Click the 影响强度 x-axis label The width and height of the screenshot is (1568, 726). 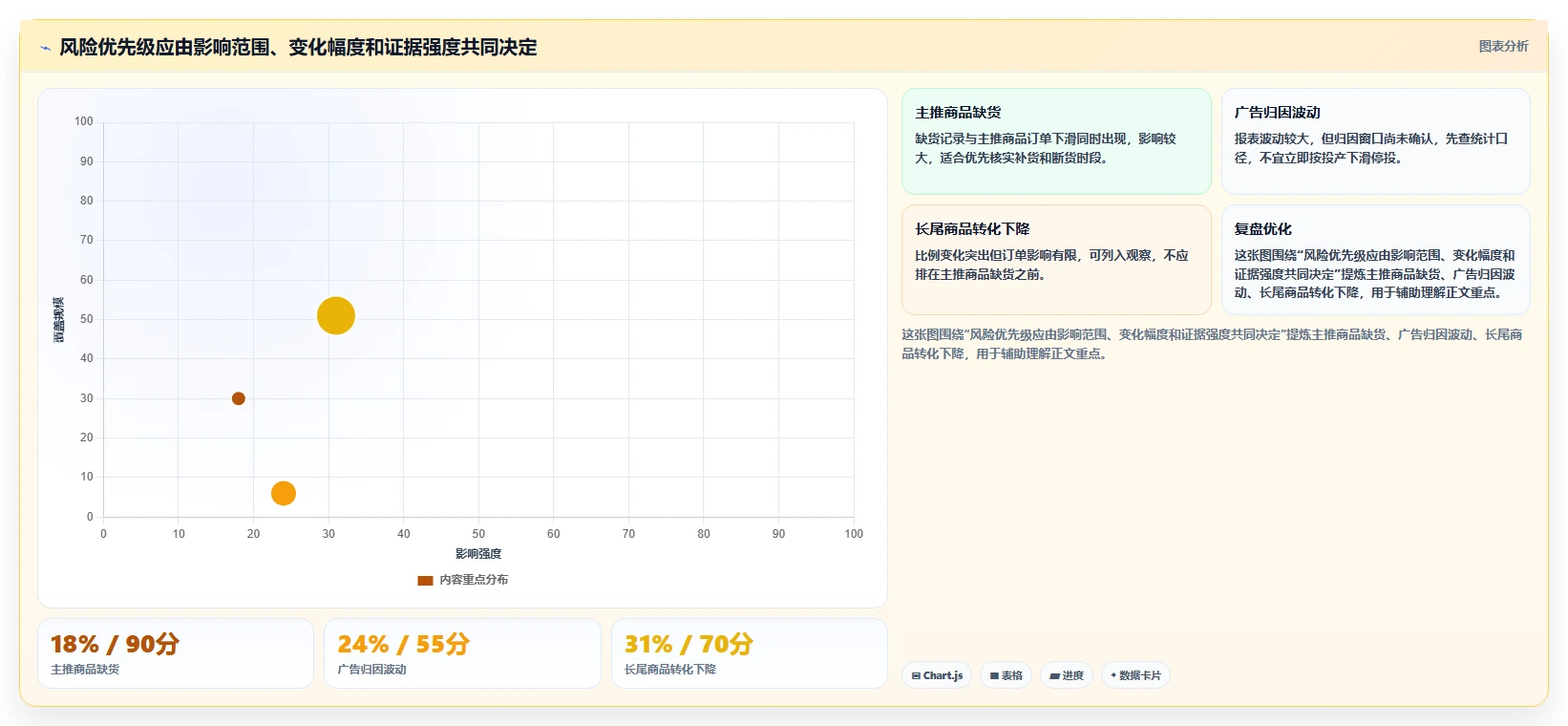click(478, 554)
